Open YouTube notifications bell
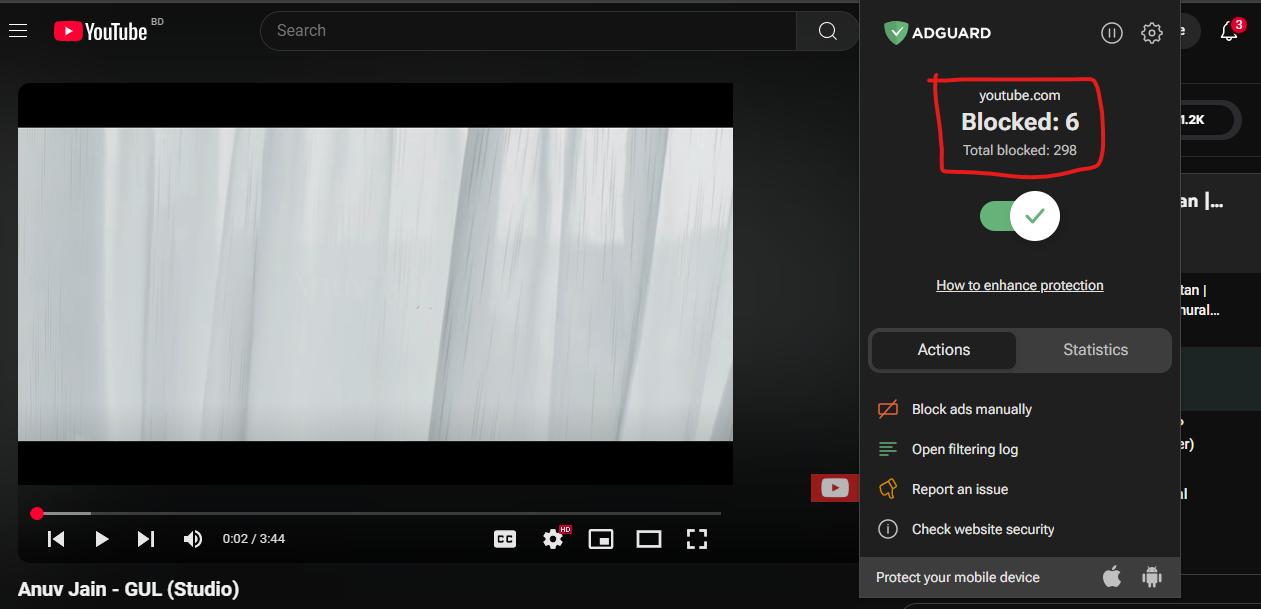 tap(1229, 32)
